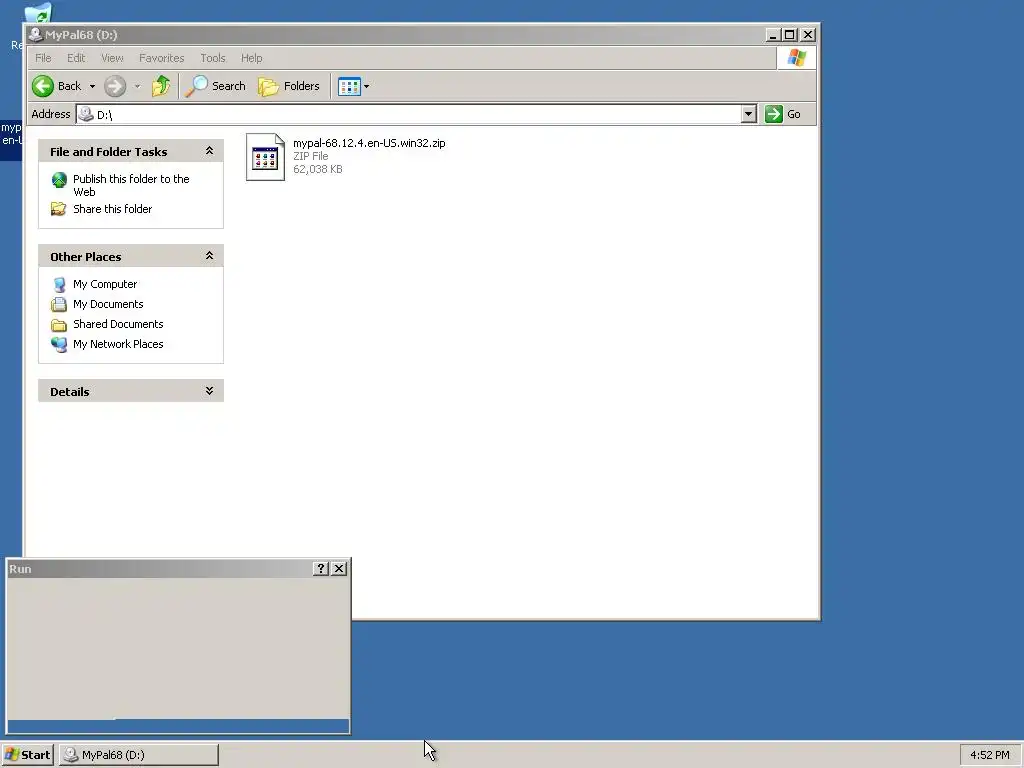Expand the Views dropdown arrow

click(x=366, y=86)
